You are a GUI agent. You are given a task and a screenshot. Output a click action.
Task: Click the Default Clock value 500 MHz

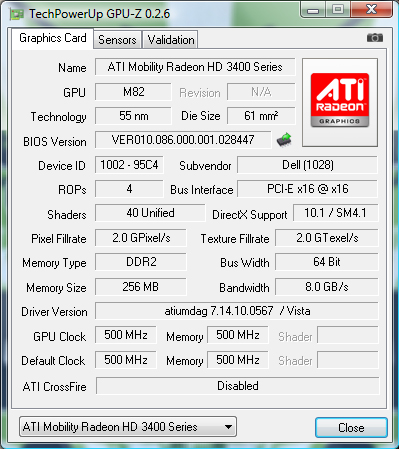(126, 360)
